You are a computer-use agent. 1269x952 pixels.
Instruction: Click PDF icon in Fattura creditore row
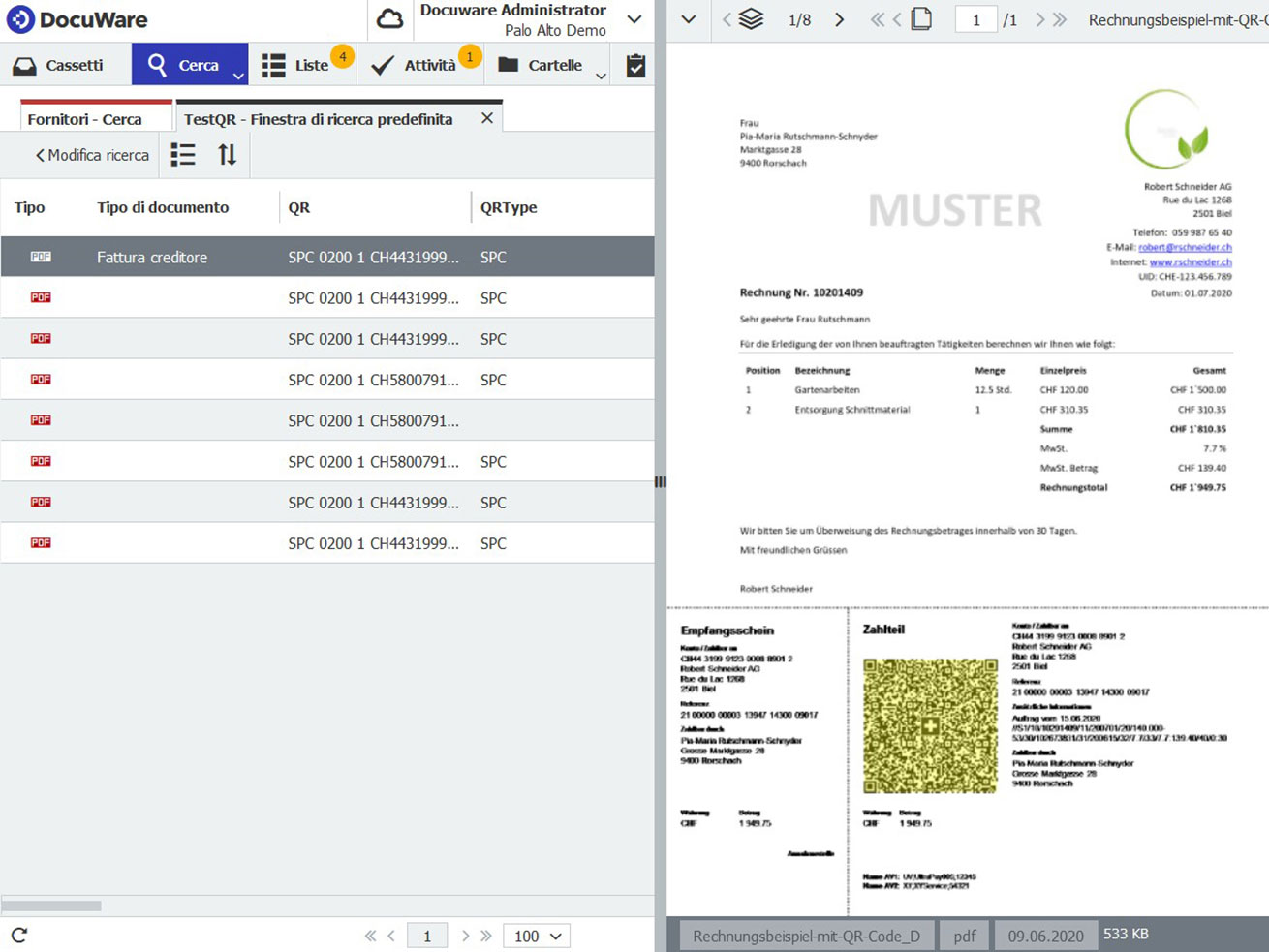tap(41, 257)
